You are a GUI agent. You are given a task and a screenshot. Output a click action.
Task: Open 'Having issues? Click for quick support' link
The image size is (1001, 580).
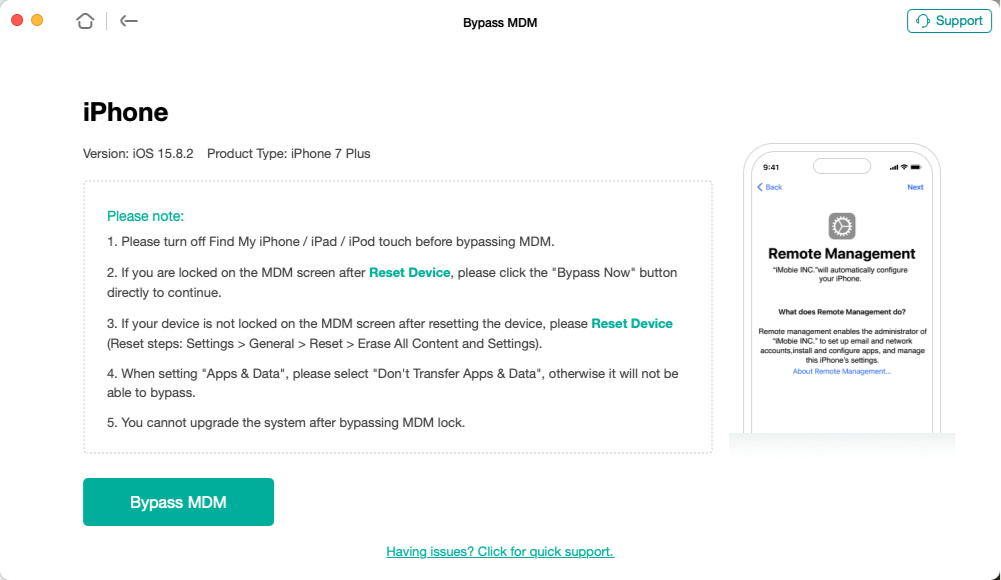click(x=500, y=551)
